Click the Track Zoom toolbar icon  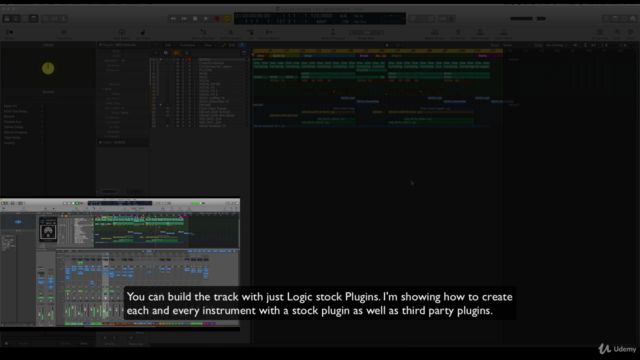coord(64,32)
